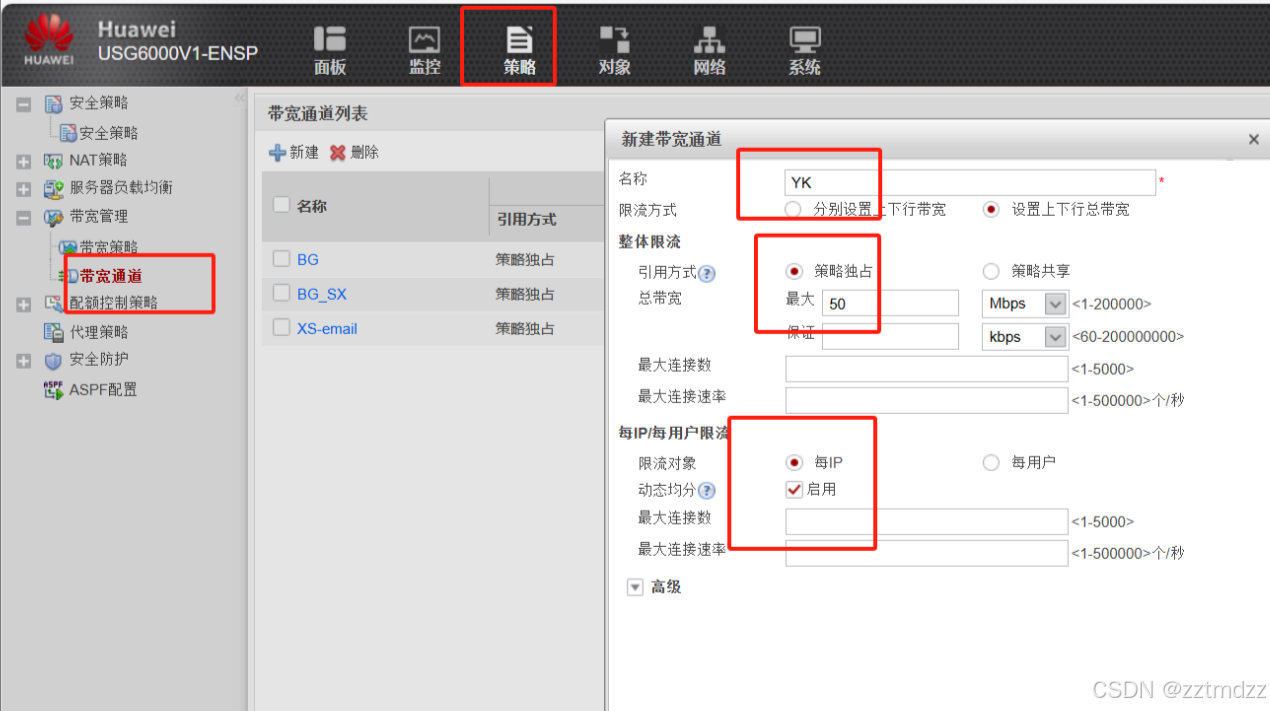This screenshot has height=711, width=1270.
Task: Click the 代理策略 icon
Action: 53,332
